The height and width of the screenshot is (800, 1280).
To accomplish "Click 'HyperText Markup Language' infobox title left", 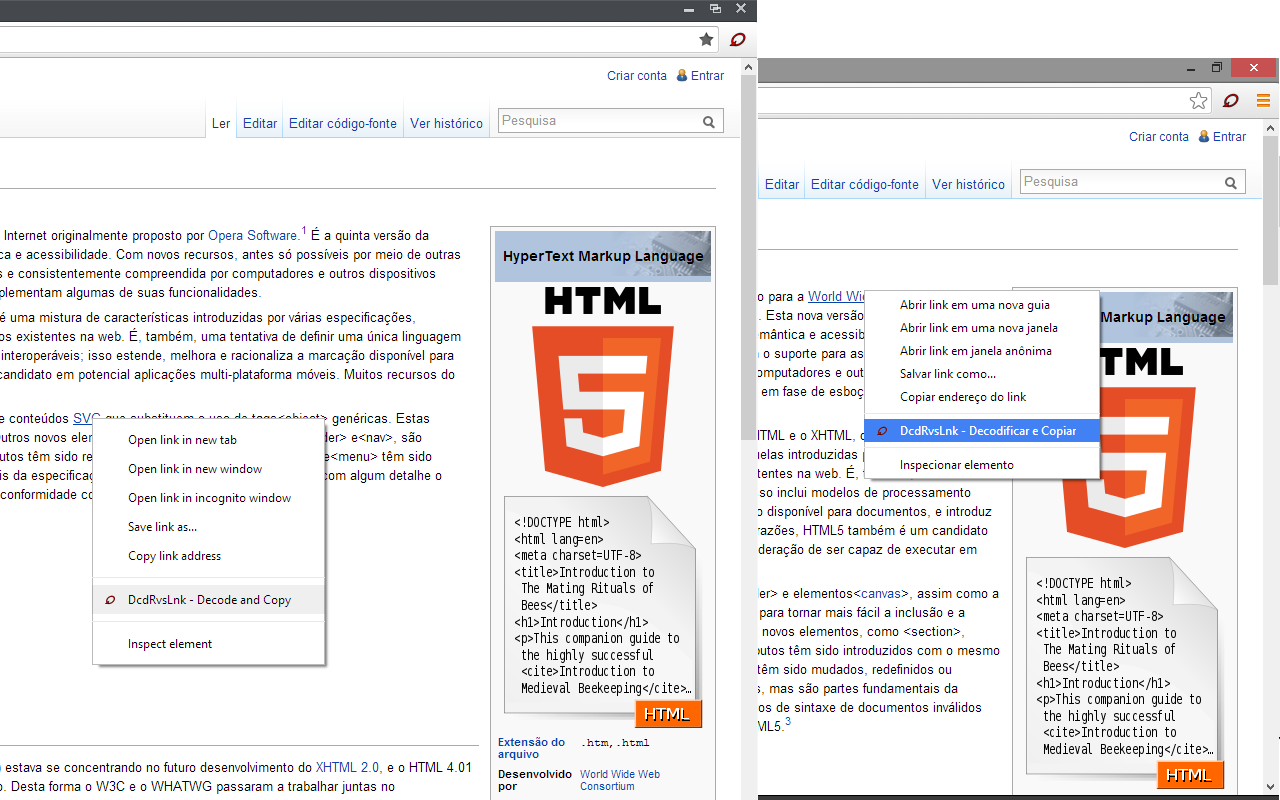I will click(x=603, y=256).
